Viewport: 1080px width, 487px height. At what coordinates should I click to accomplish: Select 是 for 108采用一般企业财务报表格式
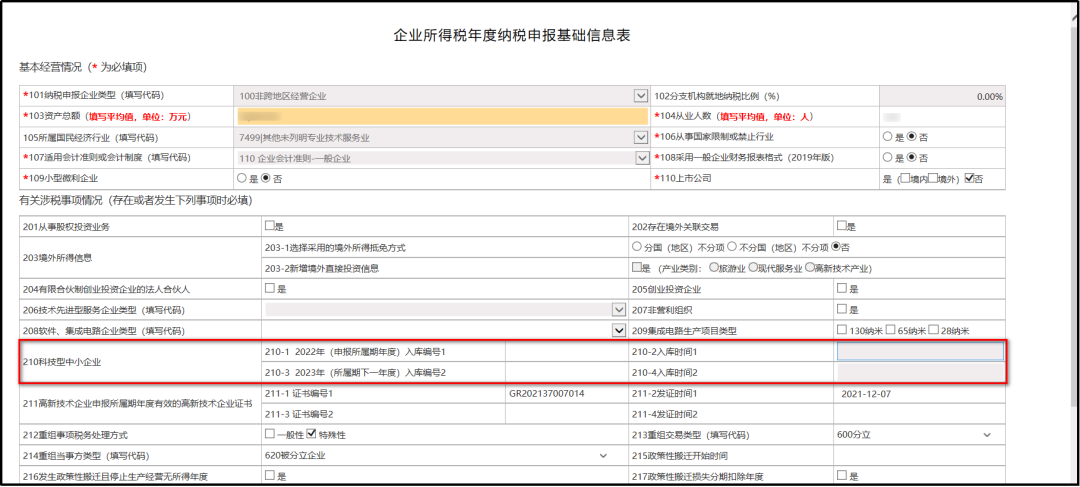click(887, 158)
